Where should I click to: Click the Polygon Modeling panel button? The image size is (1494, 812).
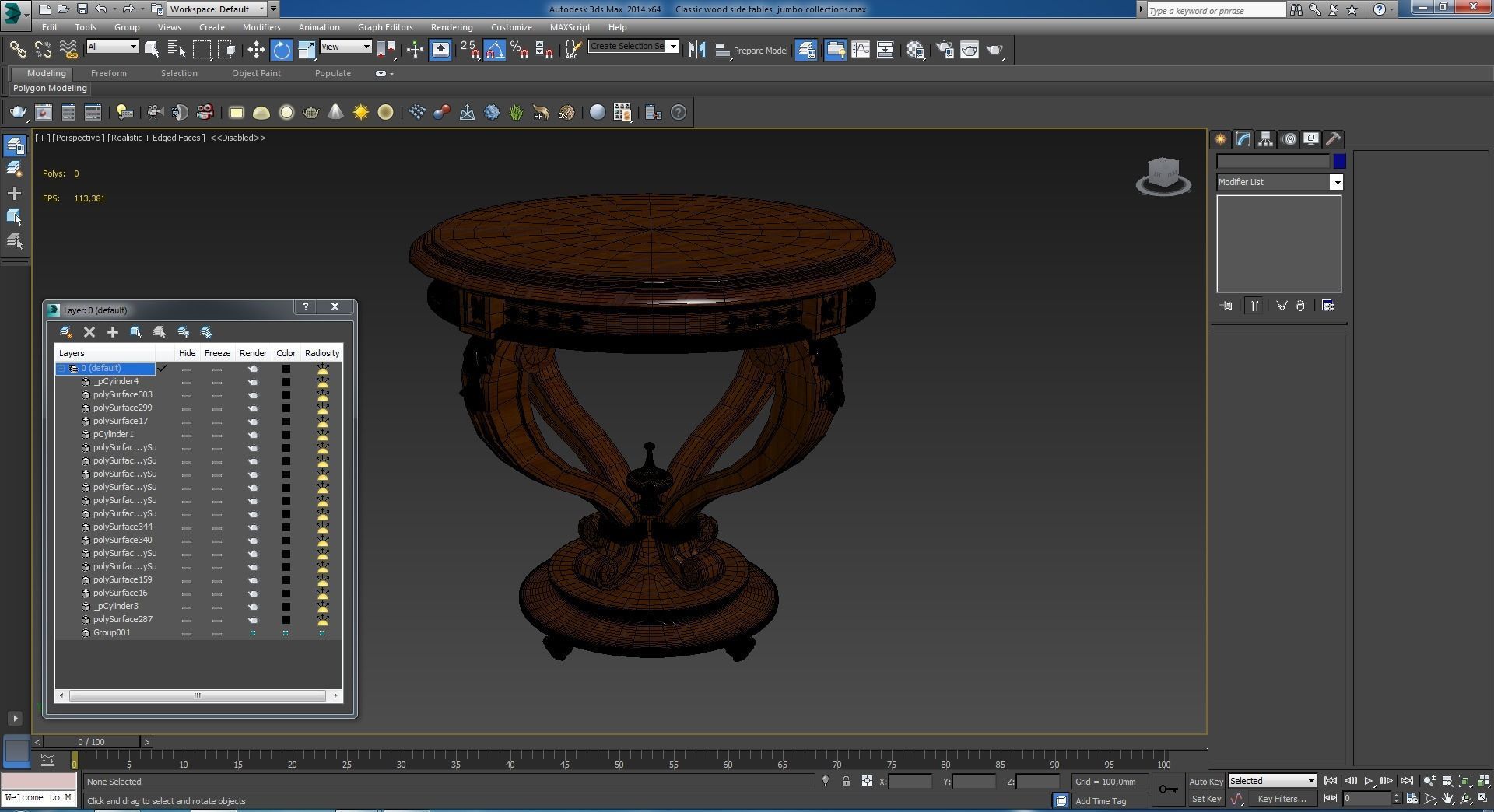(x=50, y=88)
